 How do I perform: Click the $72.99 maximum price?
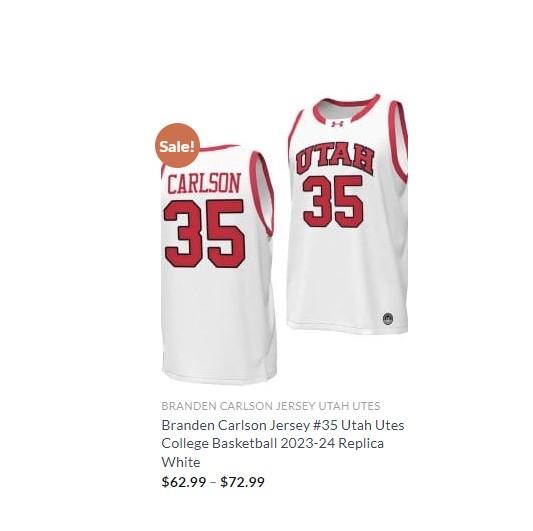242,482
